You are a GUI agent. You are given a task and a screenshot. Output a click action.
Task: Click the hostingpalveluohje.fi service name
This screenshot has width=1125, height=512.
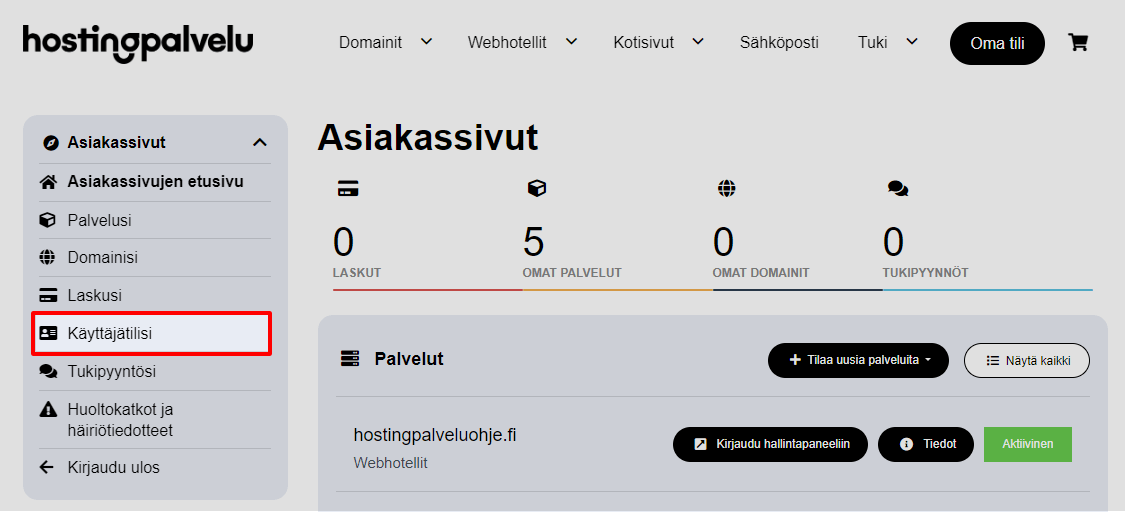coord(435,435)
